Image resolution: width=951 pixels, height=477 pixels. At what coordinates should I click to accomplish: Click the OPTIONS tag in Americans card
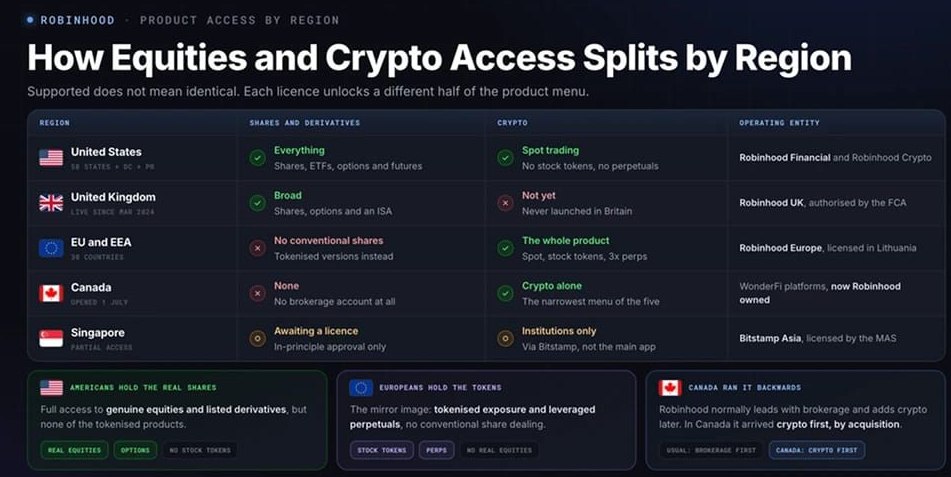[x=135, y=450]
